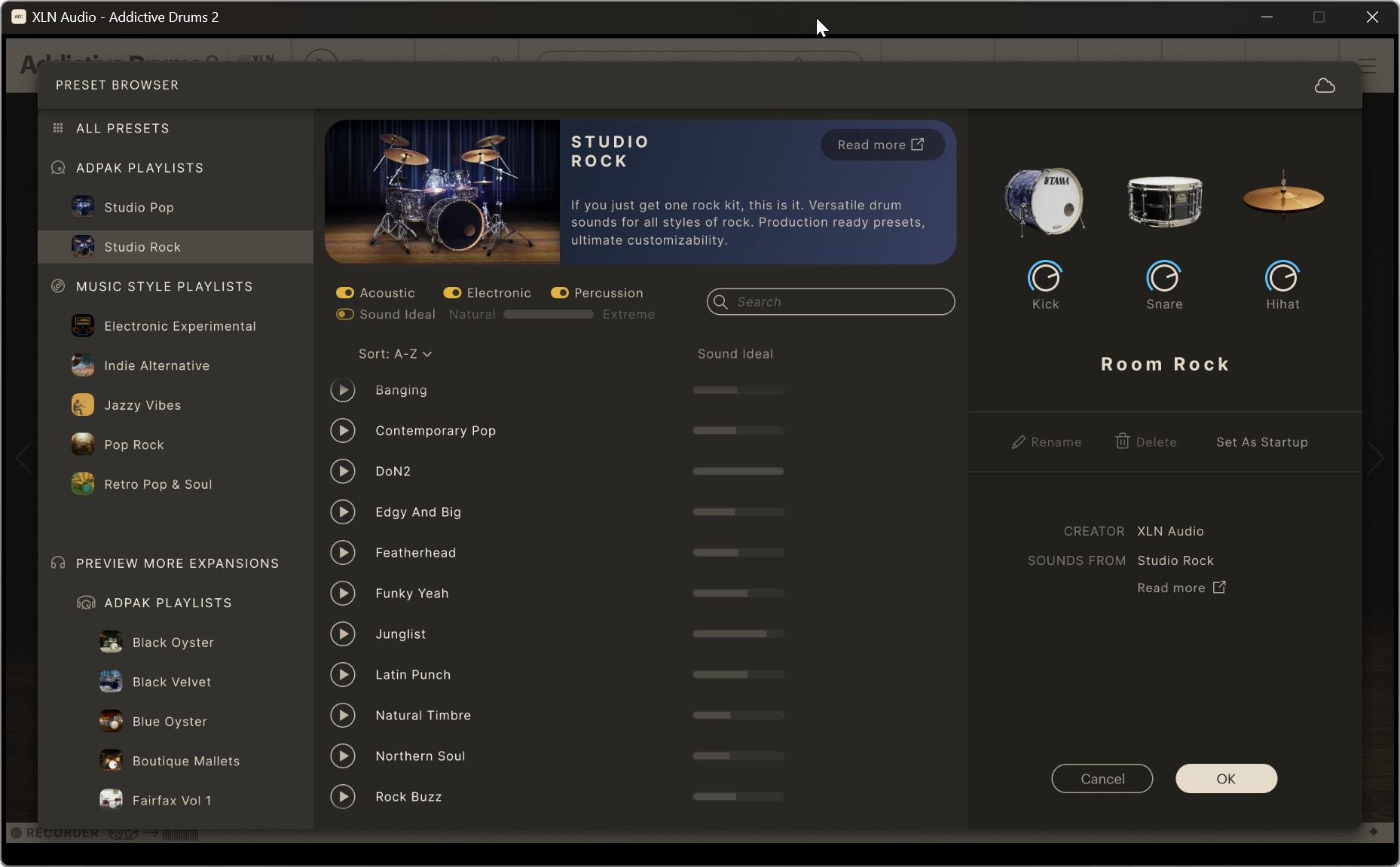
Task: Preview the Funky Yeah preset
Action: (x=343, y=594)
